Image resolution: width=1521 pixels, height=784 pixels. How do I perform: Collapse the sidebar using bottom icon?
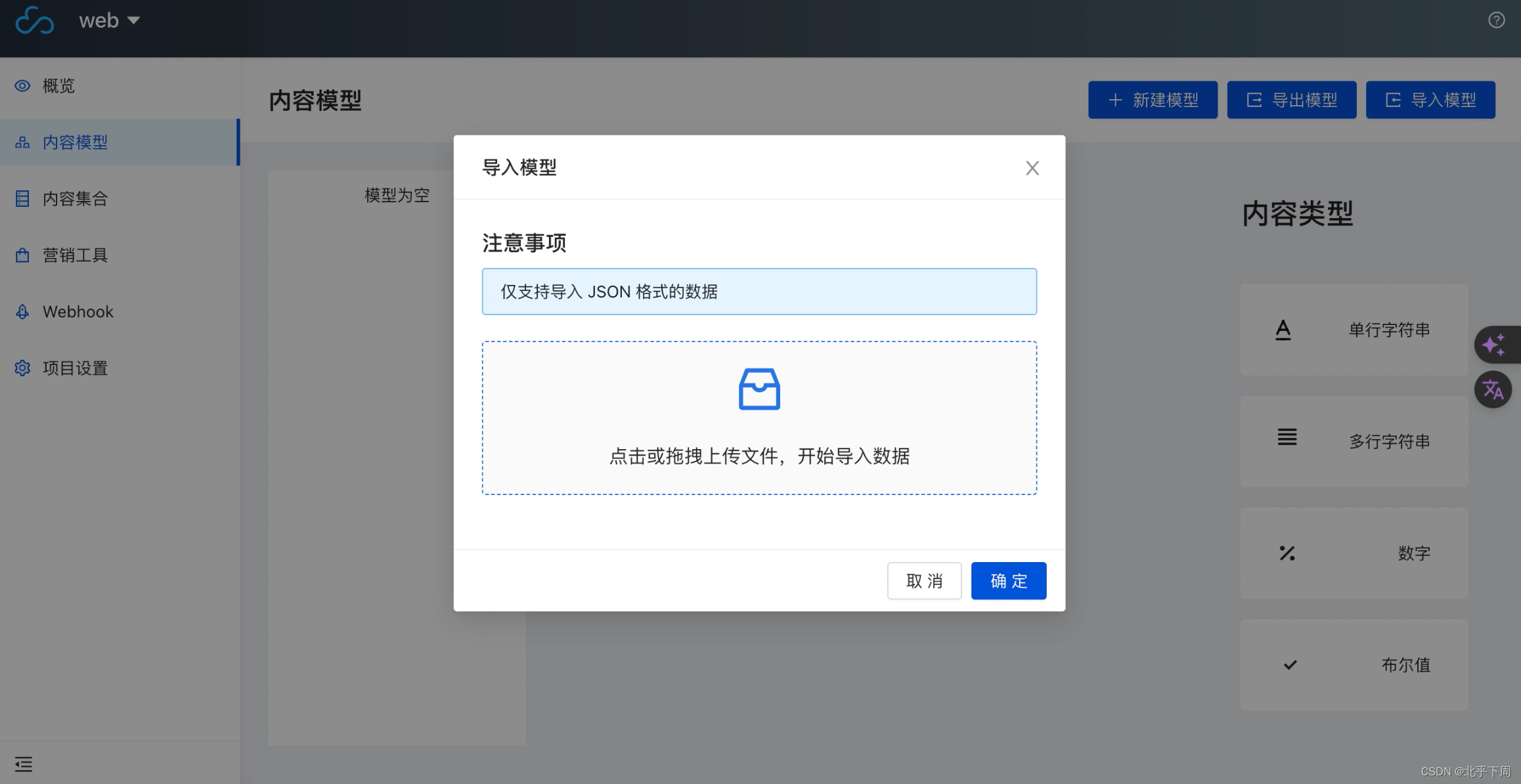tap(24, 764)
